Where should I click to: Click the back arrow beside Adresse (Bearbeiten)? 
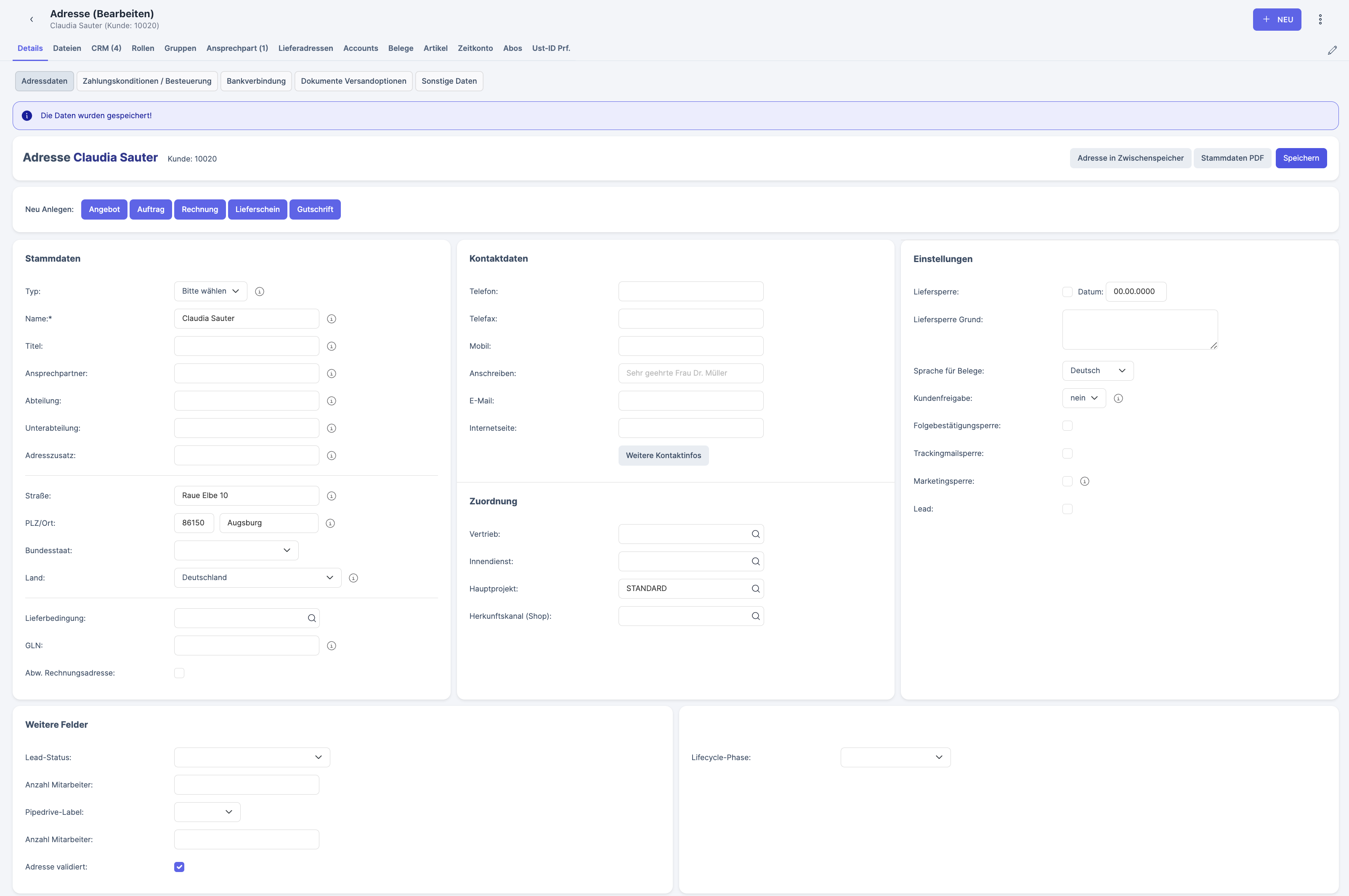(x=32, y=19)
